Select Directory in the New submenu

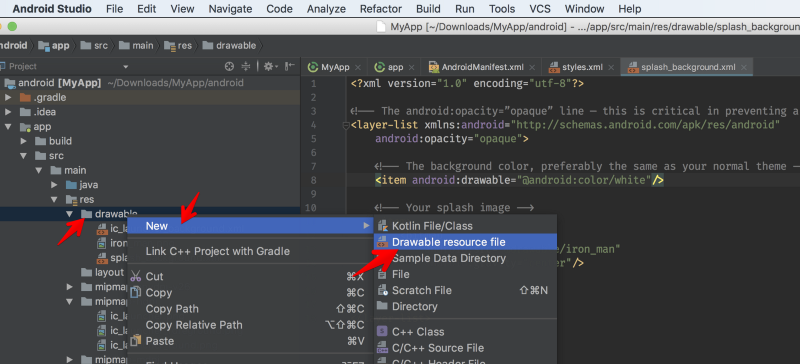[x=465, y=306]
